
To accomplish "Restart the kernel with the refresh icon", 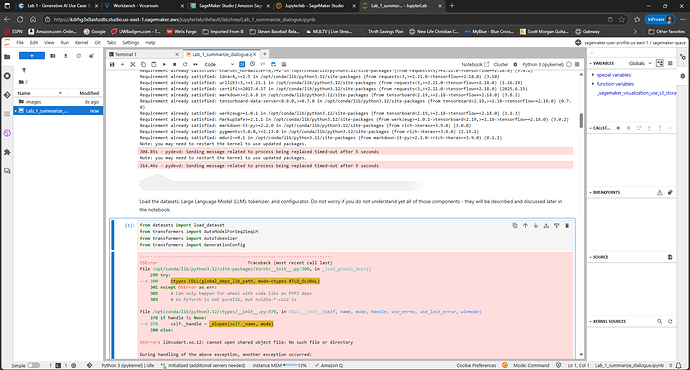I will tap(185, 64).
